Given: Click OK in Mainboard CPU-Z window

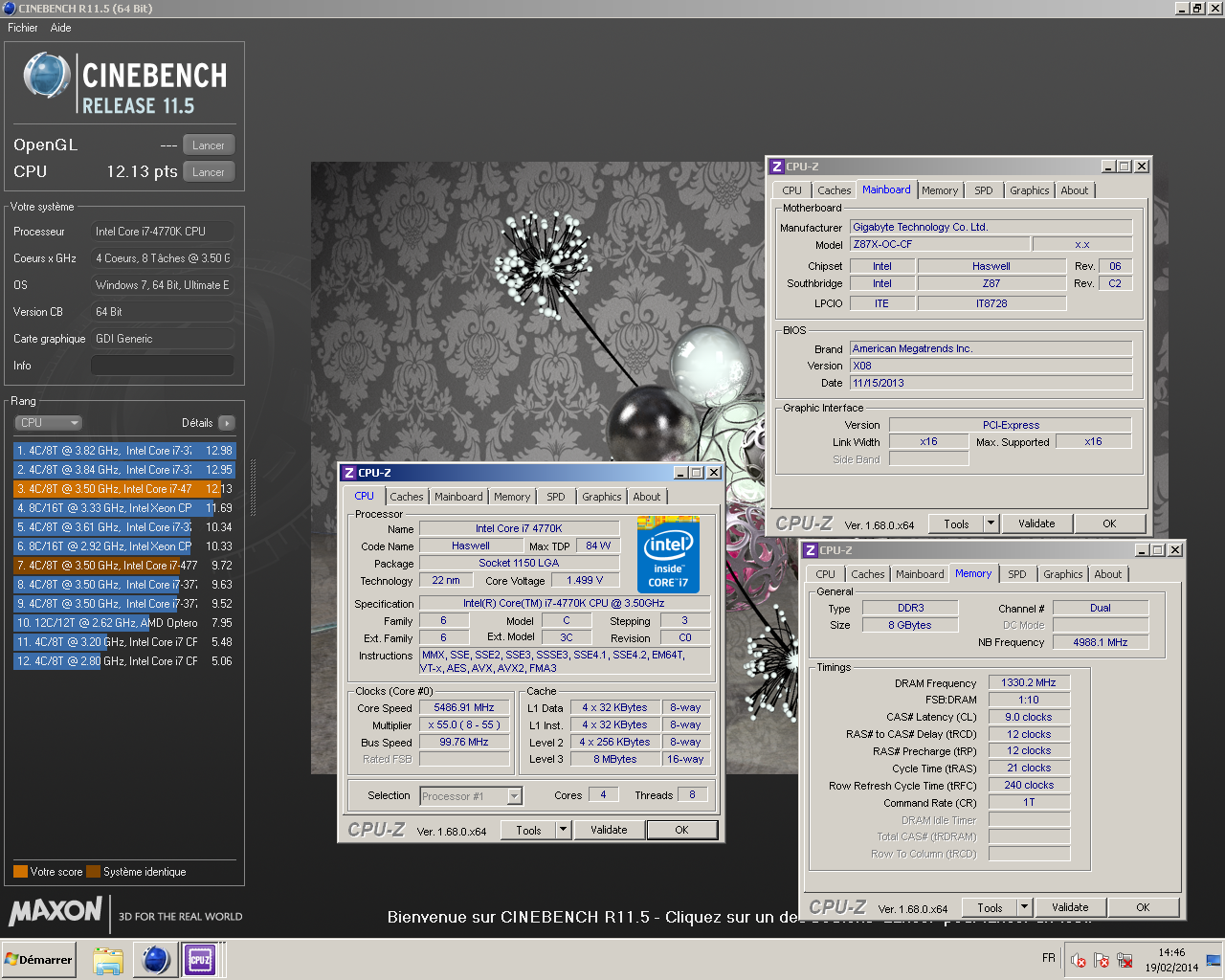Looking at the screenshot, I should 1109,524.
